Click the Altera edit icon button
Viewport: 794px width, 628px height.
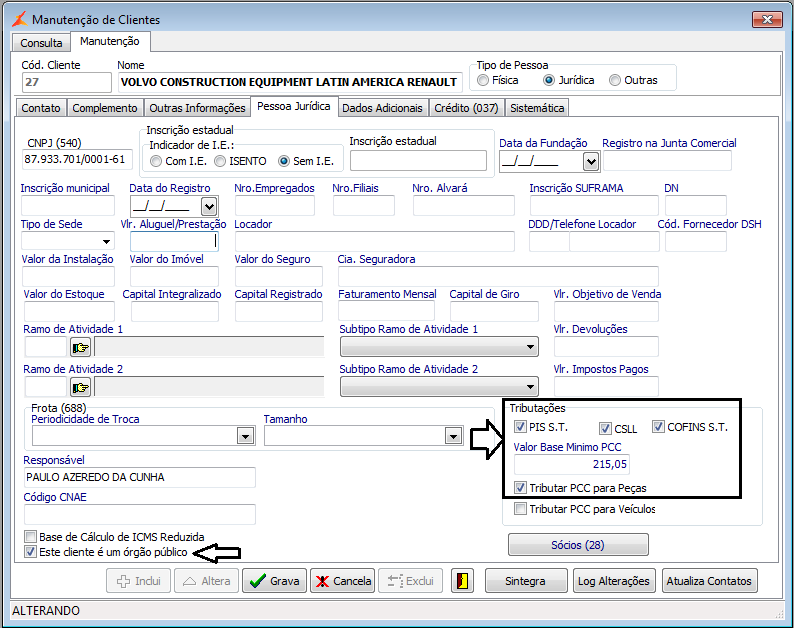(207, 581)
